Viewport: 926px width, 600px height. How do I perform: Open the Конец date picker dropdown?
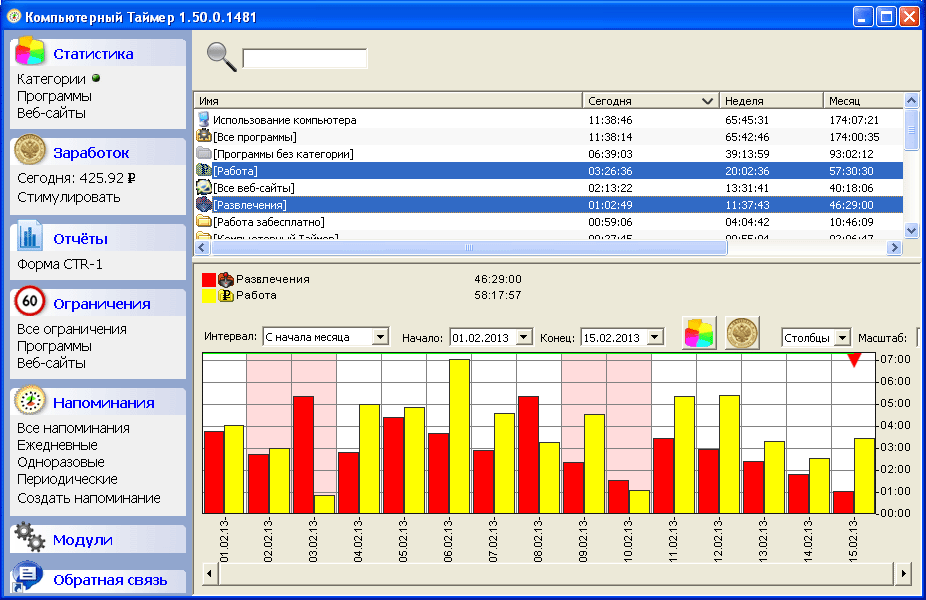pyautogui.click(x=654, y=338)
